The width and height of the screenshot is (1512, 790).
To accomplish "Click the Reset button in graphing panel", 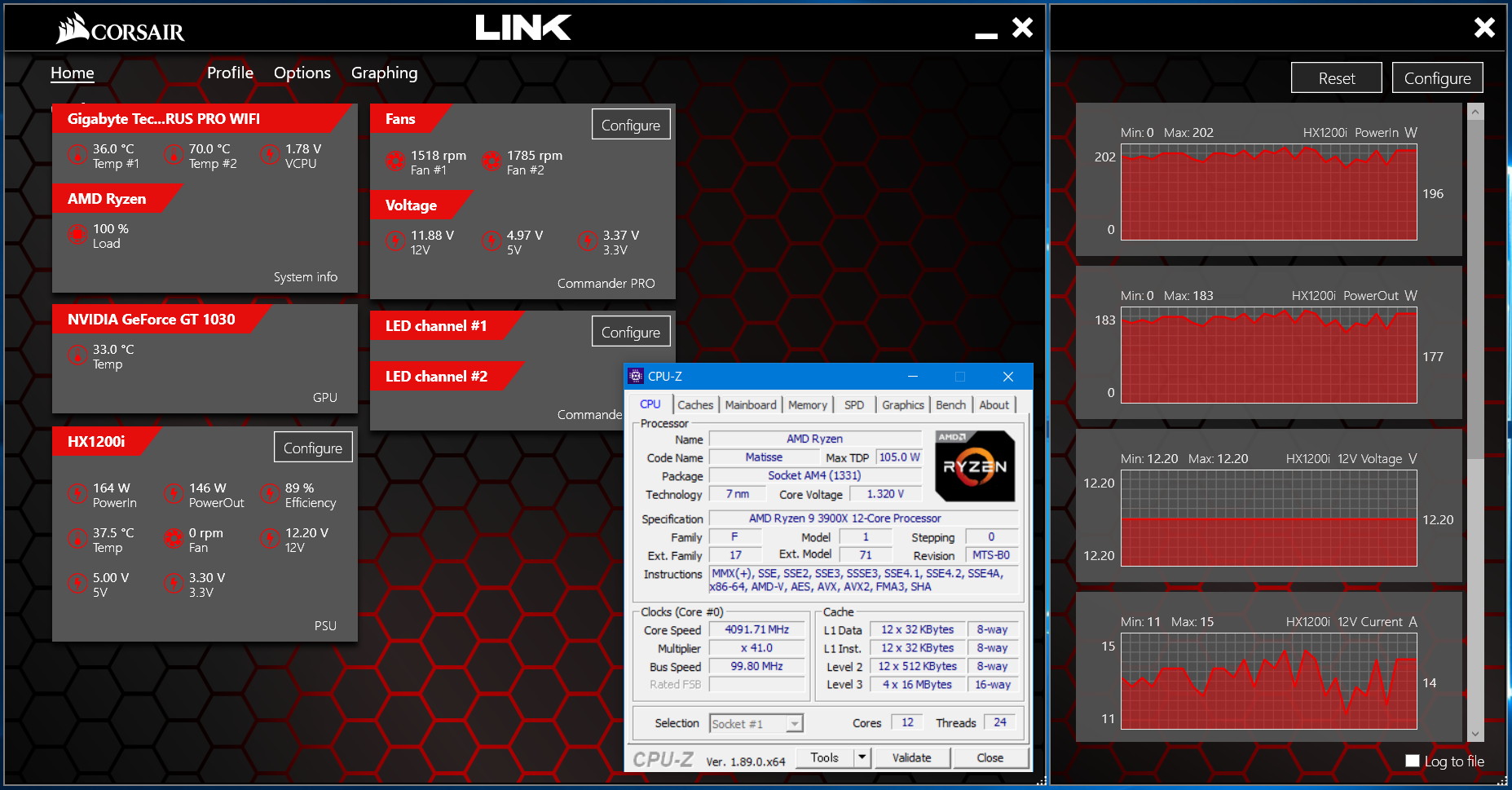I will click(1337, 78).
